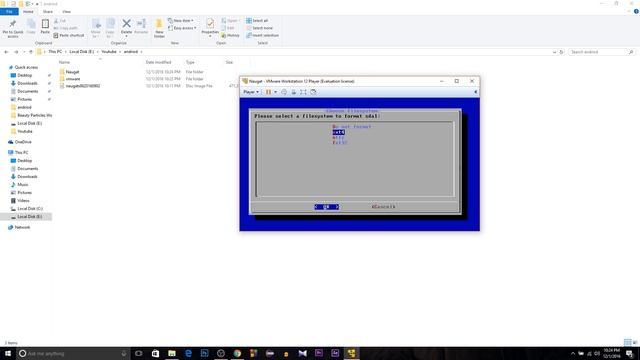This screenshot has width=640, height=360.
Task: Create a New folder from ribbon
Action: point(159,28)
